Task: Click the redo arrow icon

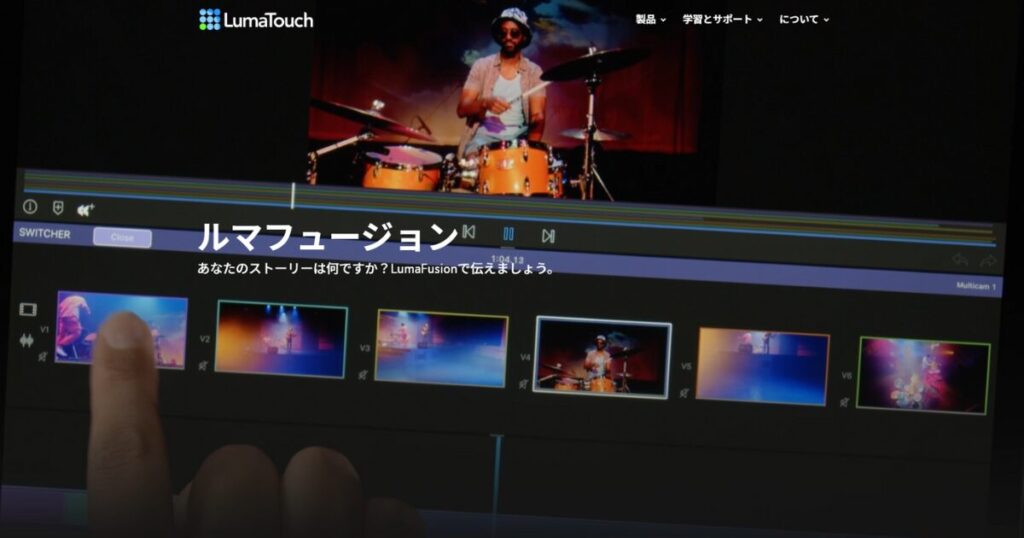Action: coord(987,261)
